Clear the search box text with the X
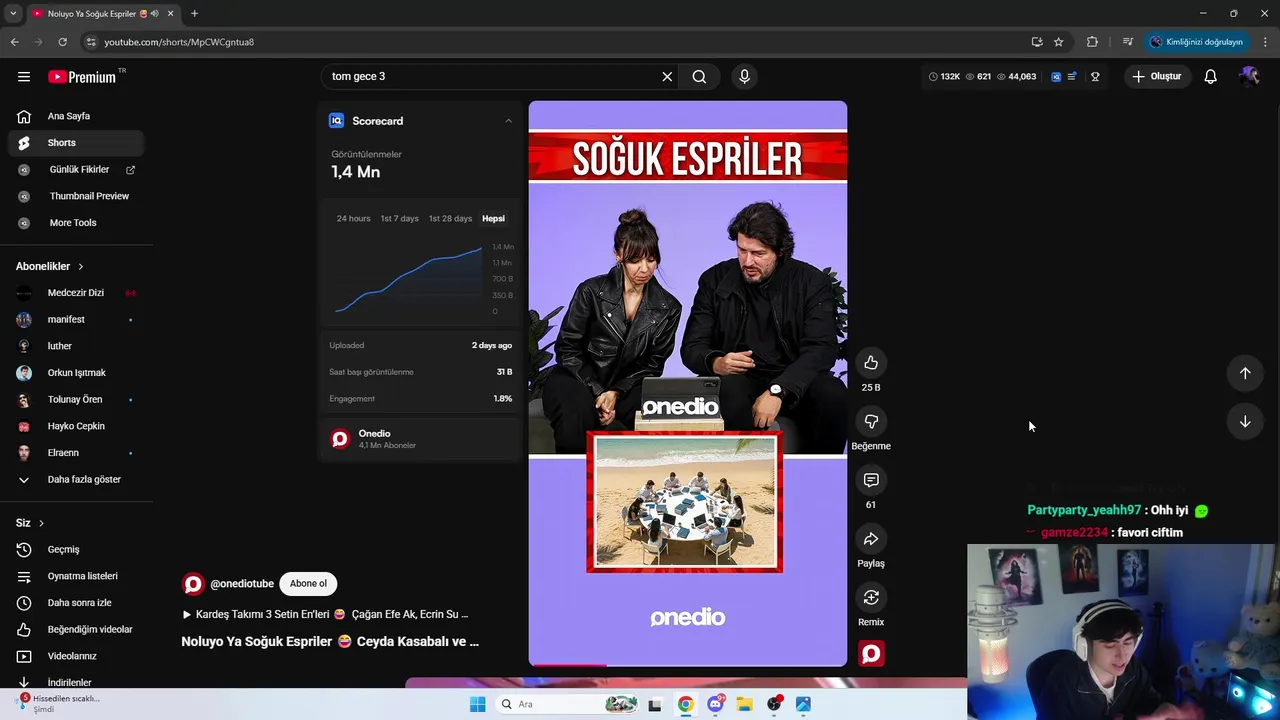This screenshot has width=1280, height=720. click(667, 77)
